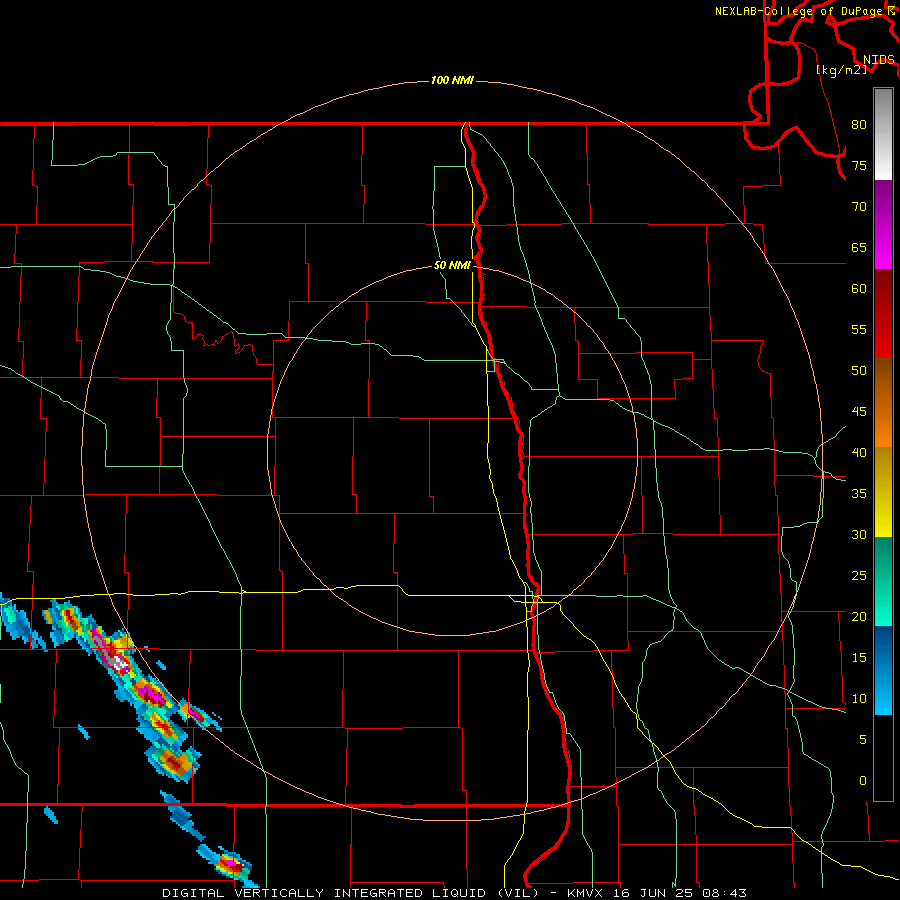Select the 50 NMI range ring label
900x900 pixels.
pos(452,265)
